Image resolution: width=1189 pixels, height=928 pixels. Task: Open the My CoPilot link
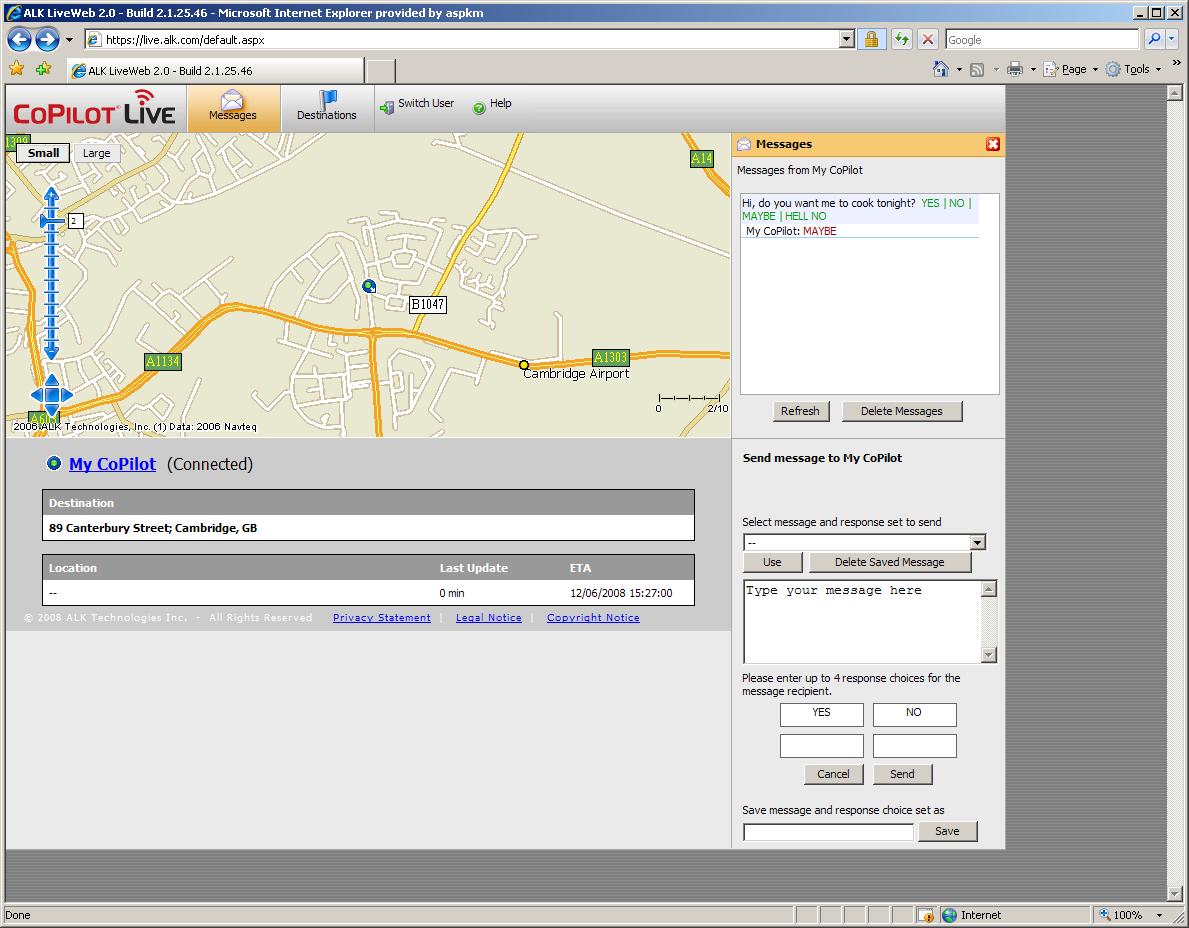pyautogui.click(x=112, y=464)
